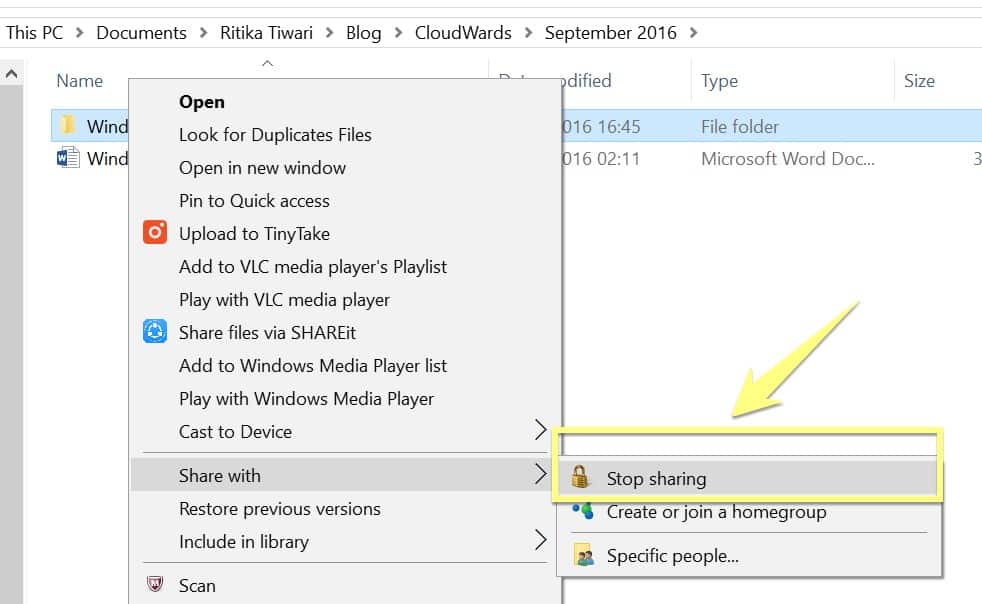Select Restore previous versions
The height and width of the screenshot is (604, 982).
point(280,509)
